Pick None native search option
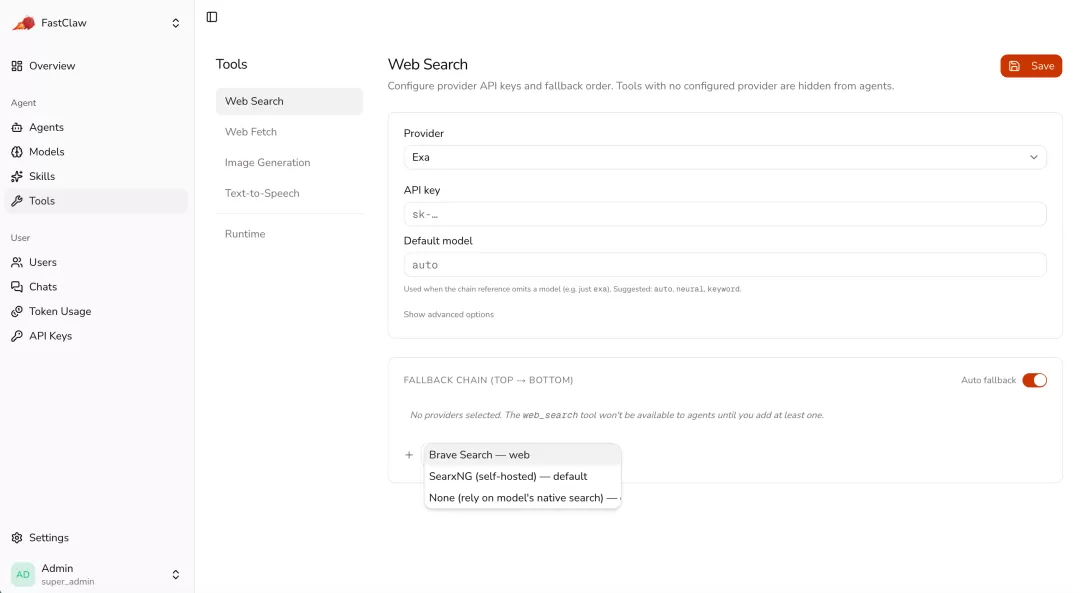Image resolution: width=1080 pixels, height=593 pixels. click(x=523, y=497)
